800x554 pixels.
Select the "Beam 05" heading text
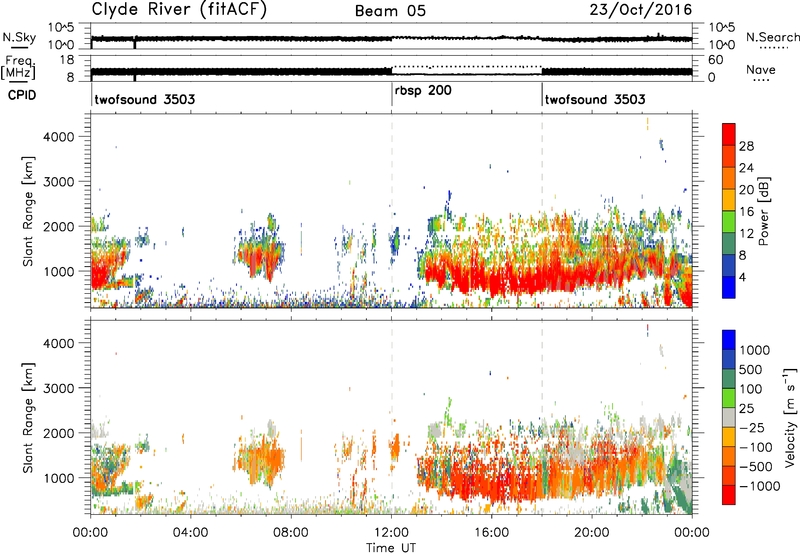(x=390, y=11)
